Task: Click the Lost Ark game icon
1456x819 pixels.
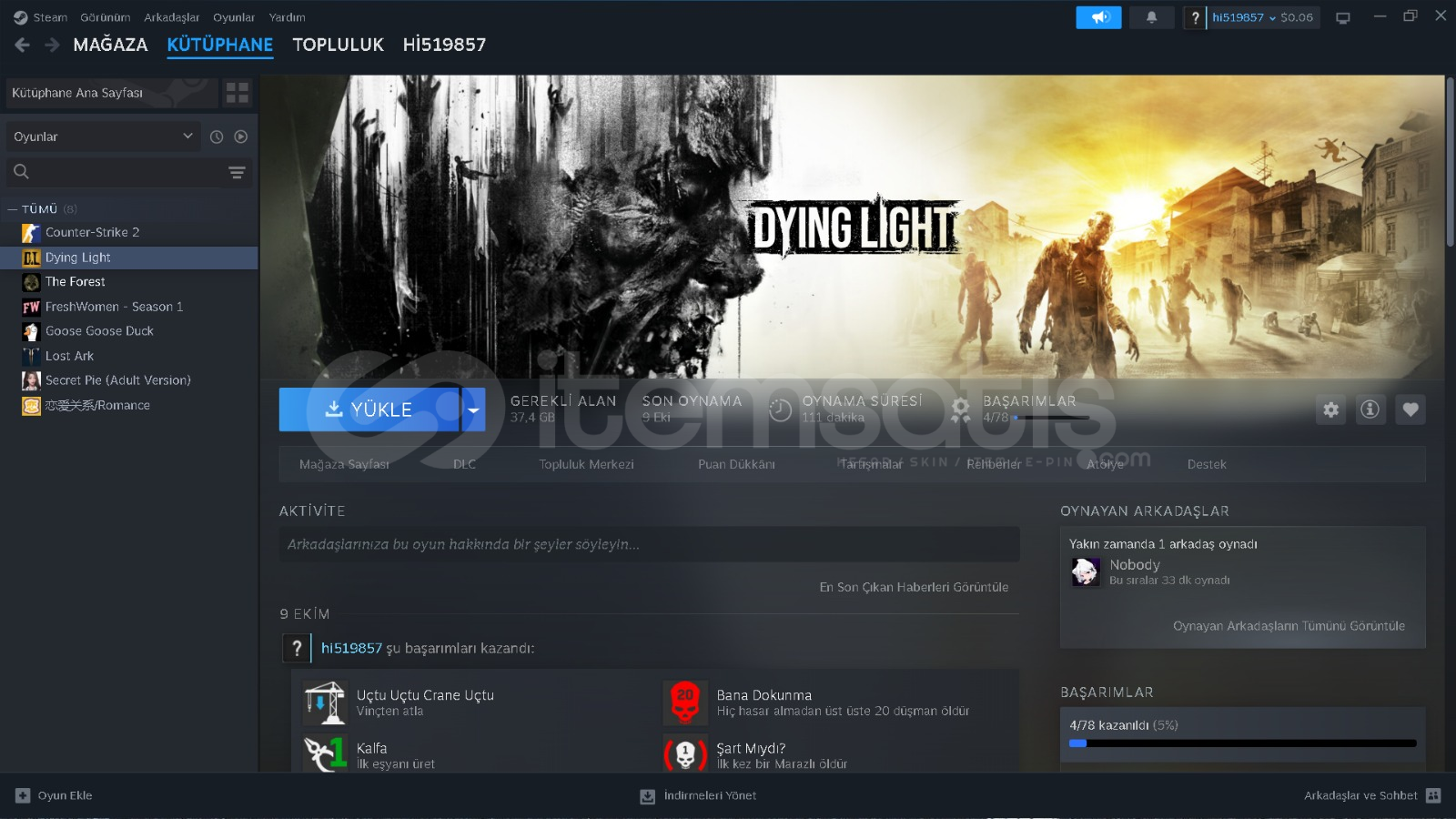Action: (31, 356)
